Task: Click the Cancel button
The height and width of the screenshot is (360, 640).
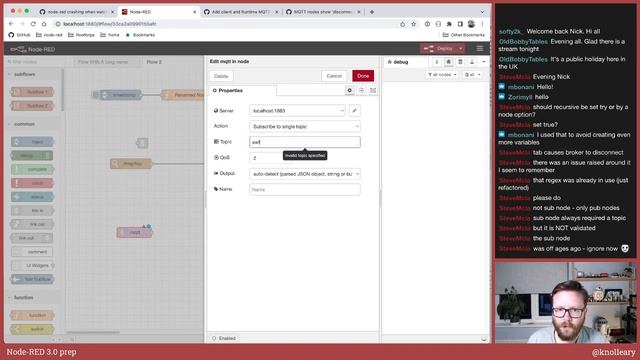Action: (x=334, y=76)
